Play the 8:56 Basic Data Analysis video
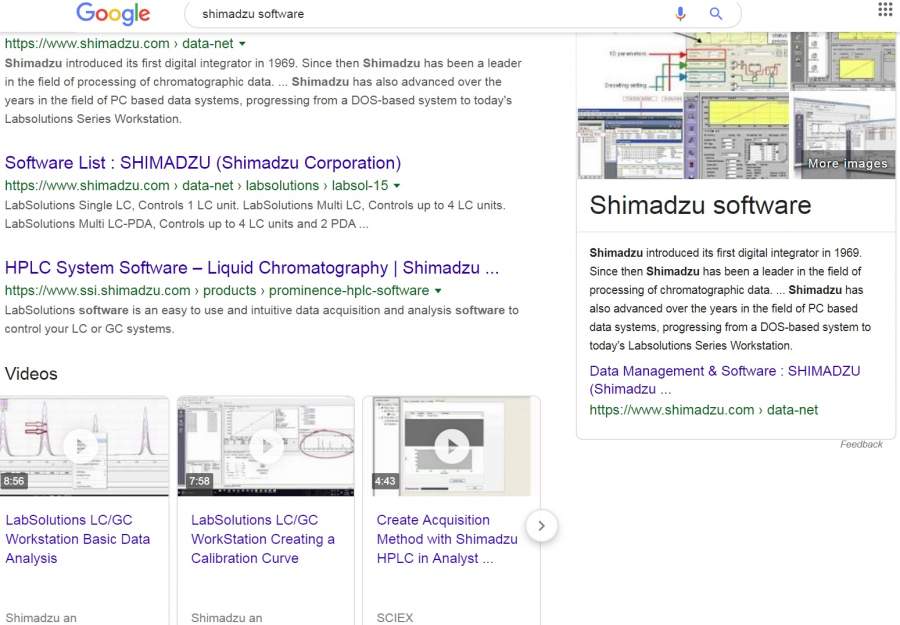Image resolution: width=900 pixels, height=625 pixels. [x=84, y=445]
